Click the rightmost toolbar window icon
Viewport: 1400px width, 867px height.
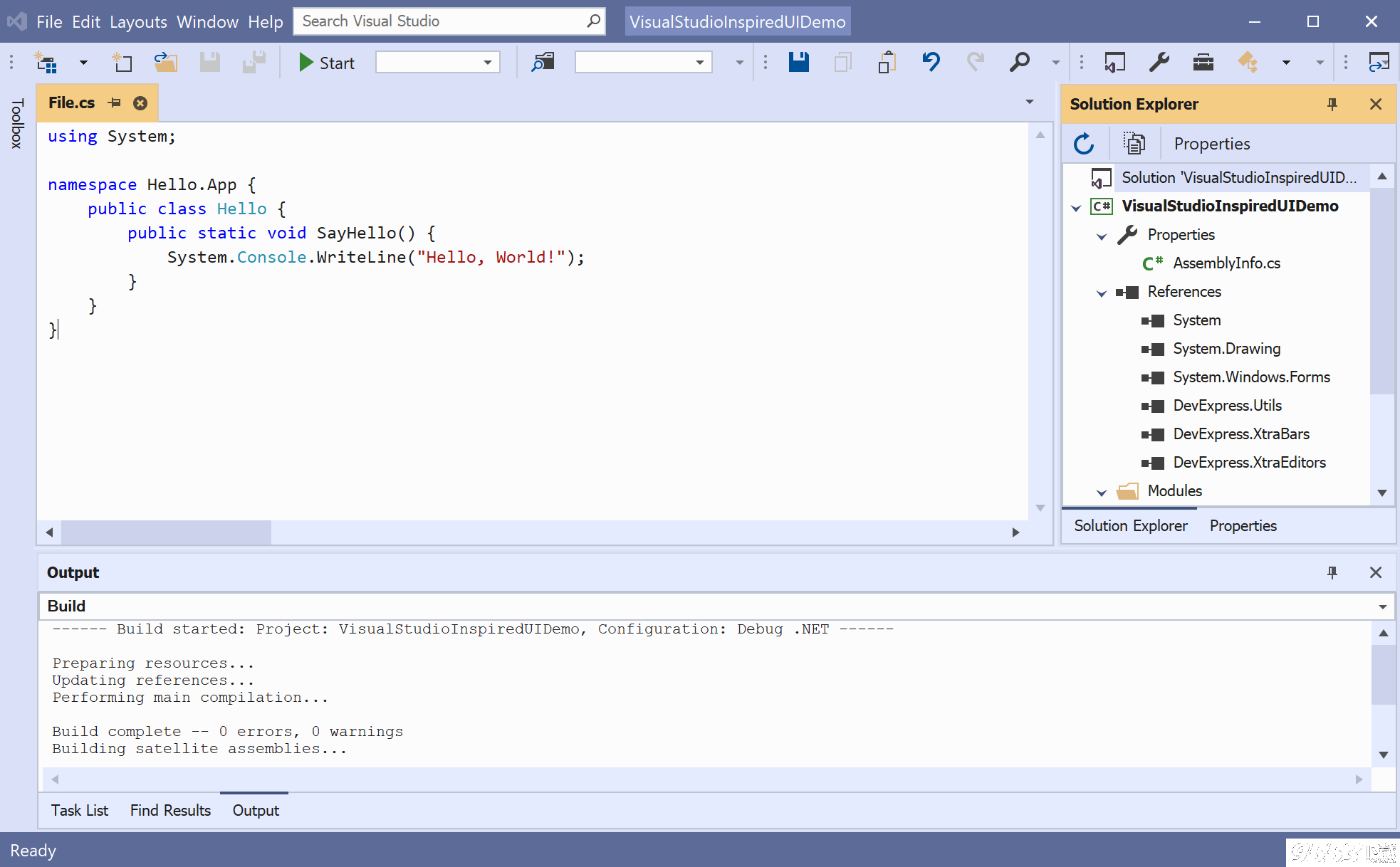click(x=1379, y=63)
